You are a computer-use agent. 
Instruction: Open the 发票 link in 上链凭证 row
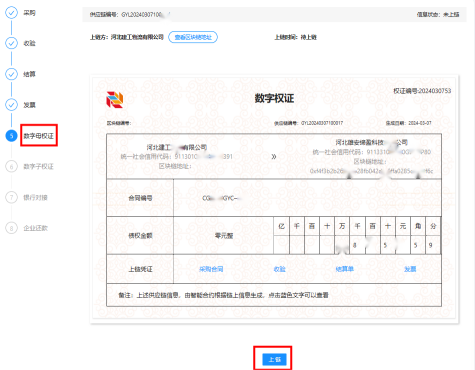click(x=410, y=269)
